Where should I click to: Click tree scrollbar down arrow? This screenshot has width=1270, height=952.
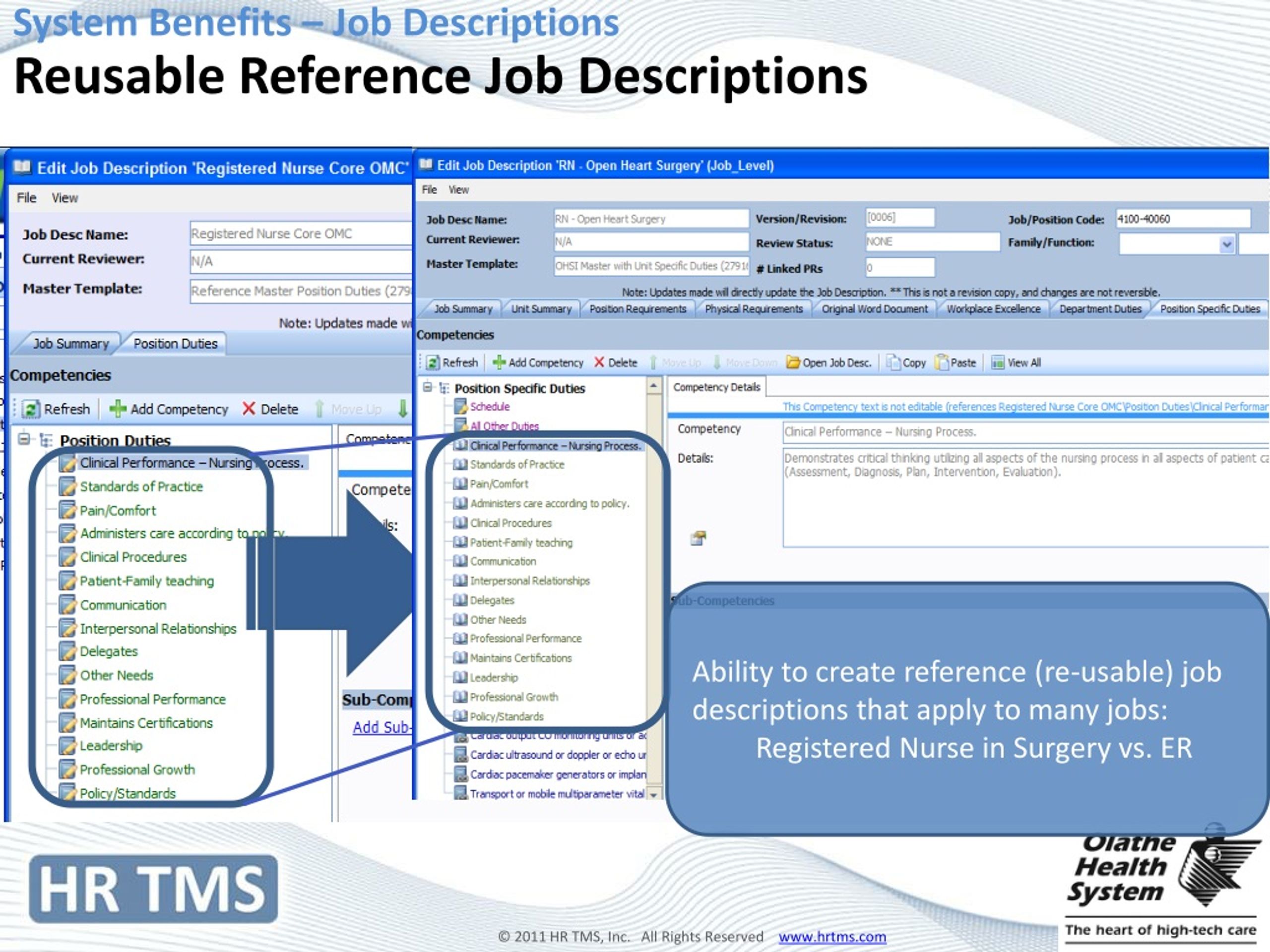(653, 794)
